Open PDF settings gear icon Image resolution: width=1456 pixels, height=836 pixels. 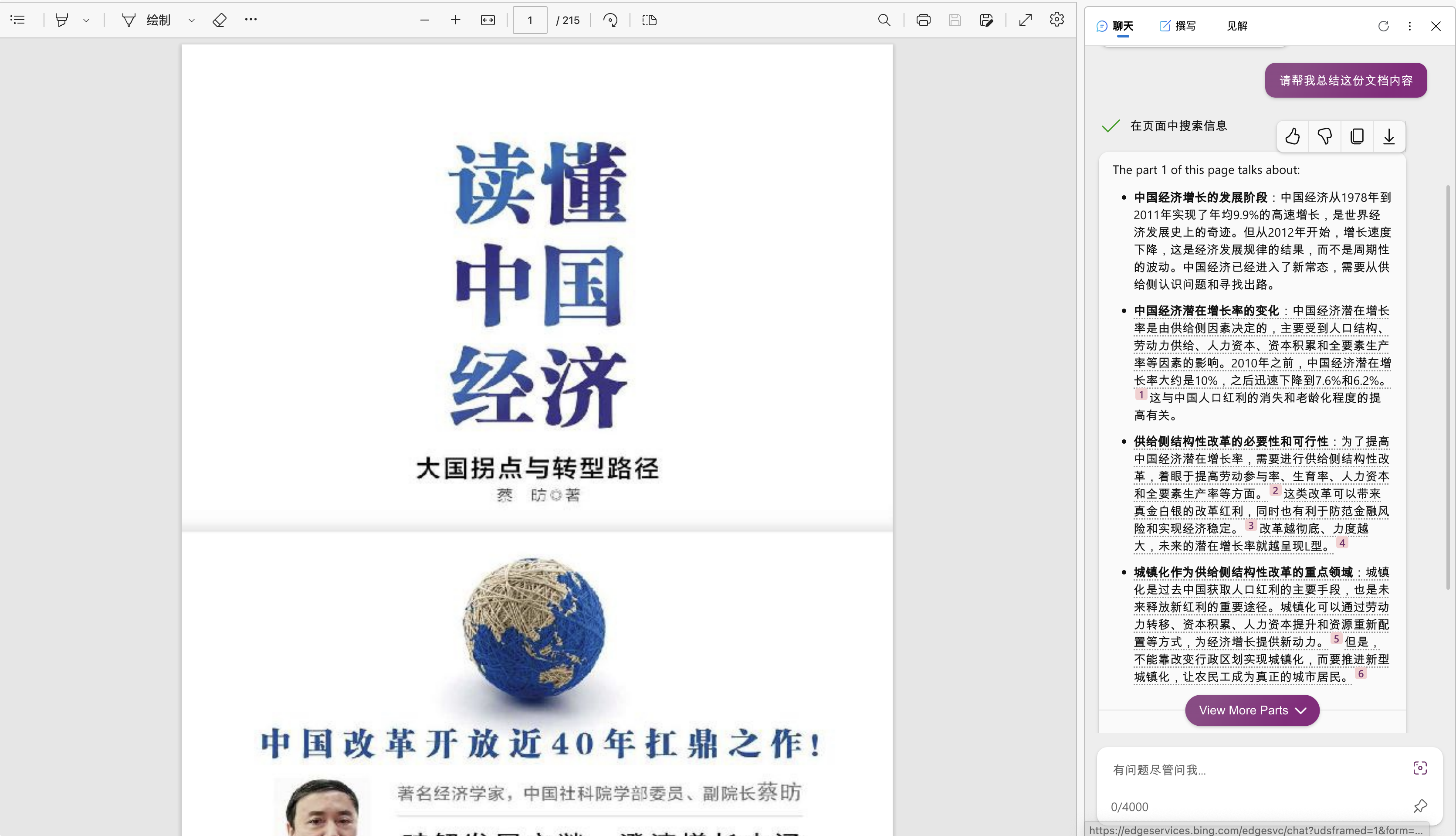click(1056, 20)
